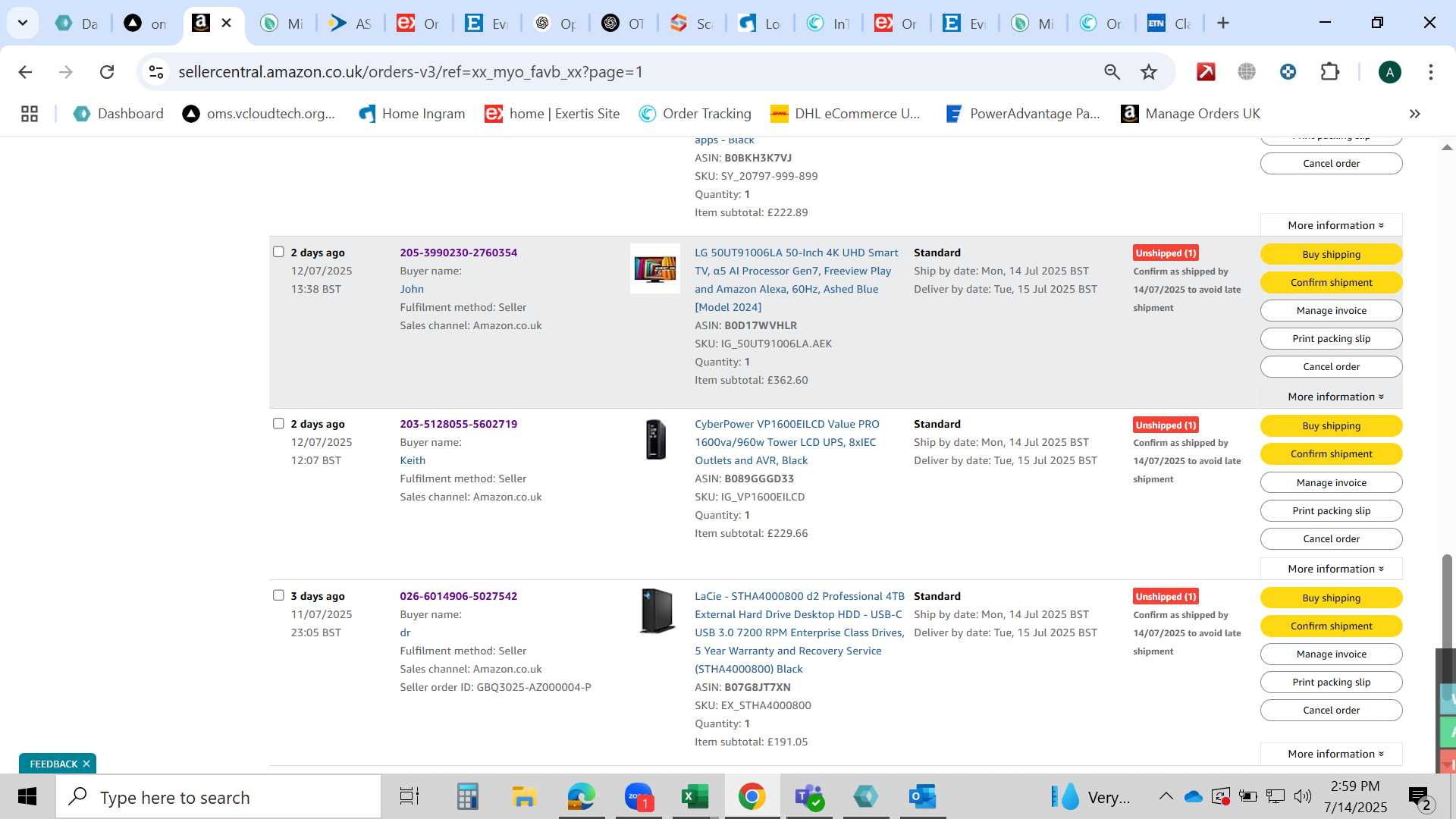The height and width of the screenshot is (819, 1456).
Task: Open order ID 026-6014906-5027542 link
Action: (458, 596)
